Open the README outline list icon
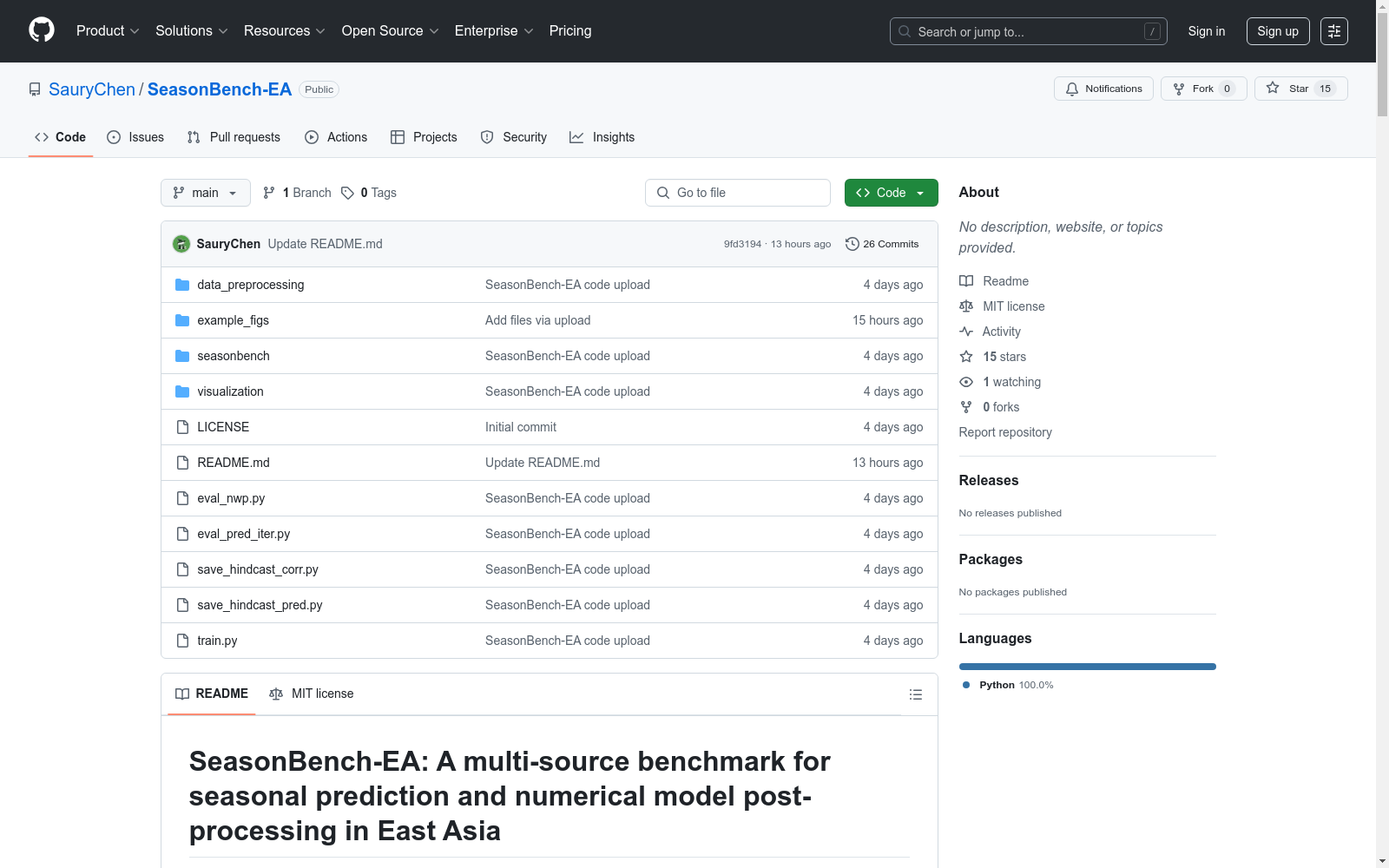Image resolution: width=1389 pixels, height=868 pixels. tap(916, 694)
